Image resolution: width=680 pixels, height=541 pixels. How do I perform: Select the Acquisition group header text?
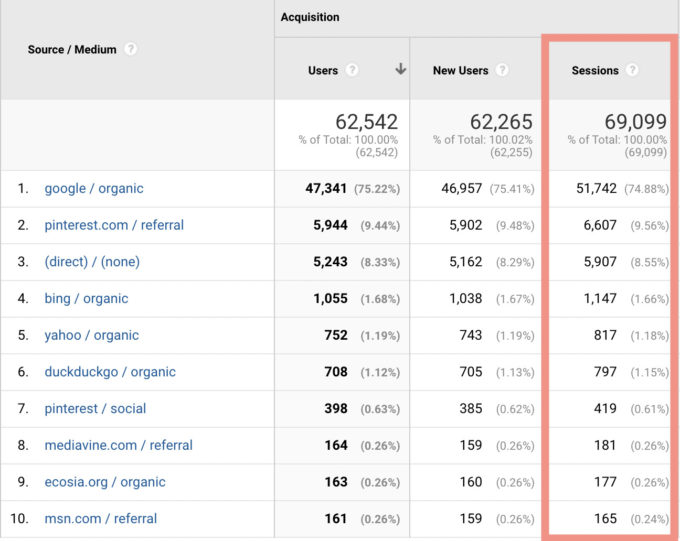[x=310, y=17]
